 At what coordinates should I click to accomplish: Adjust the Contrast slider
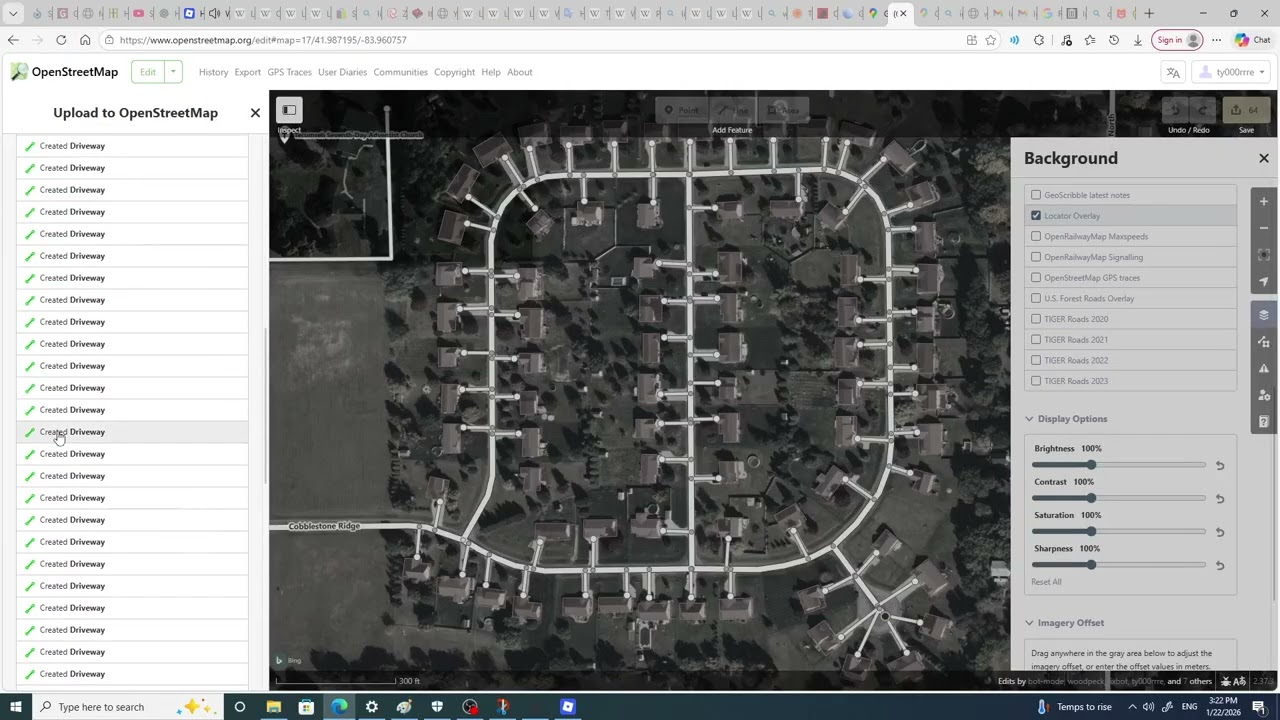pyautogui.click(x=1118, y=498)
